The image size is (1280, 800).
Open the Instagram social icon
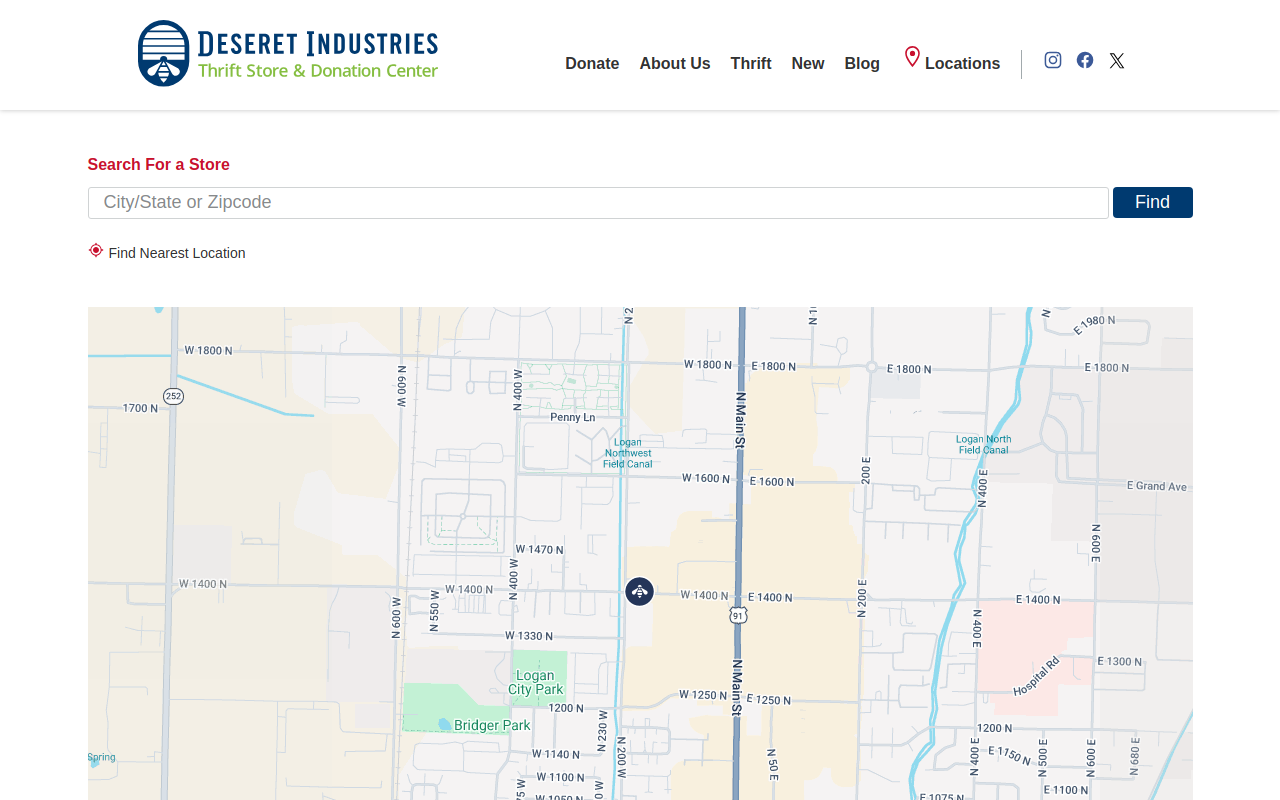click(1053, 60)
